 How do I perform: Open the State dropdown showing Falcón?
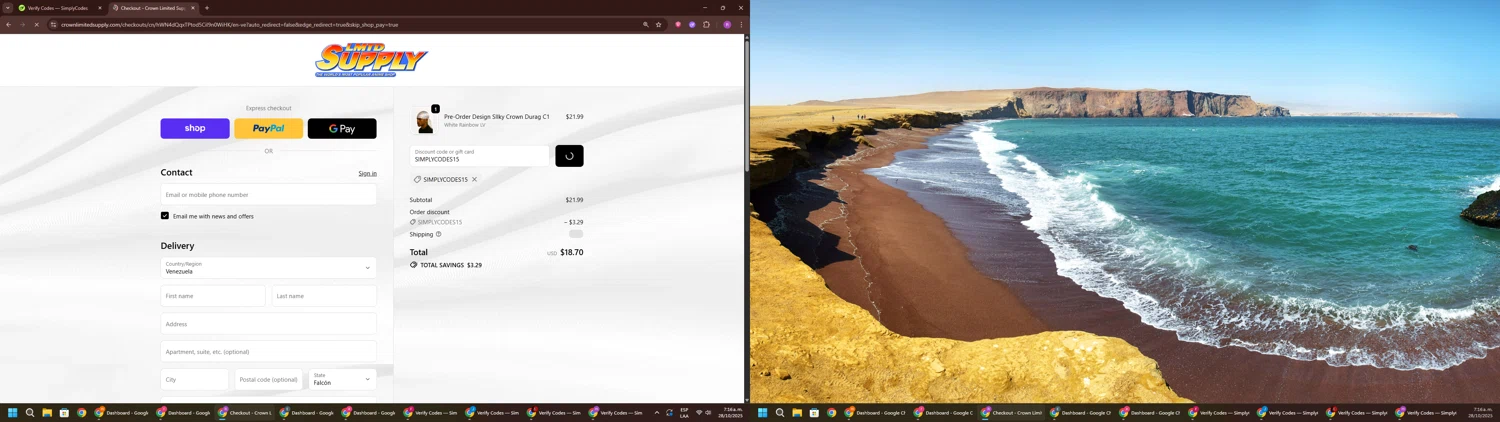(x=342, y=380)
